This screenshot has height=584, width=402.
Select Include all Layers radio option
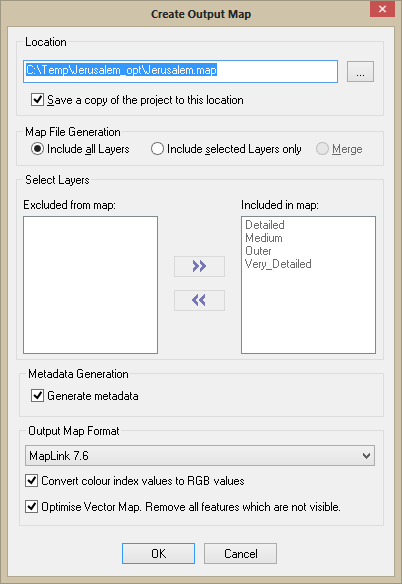click(x=37, y=149)
